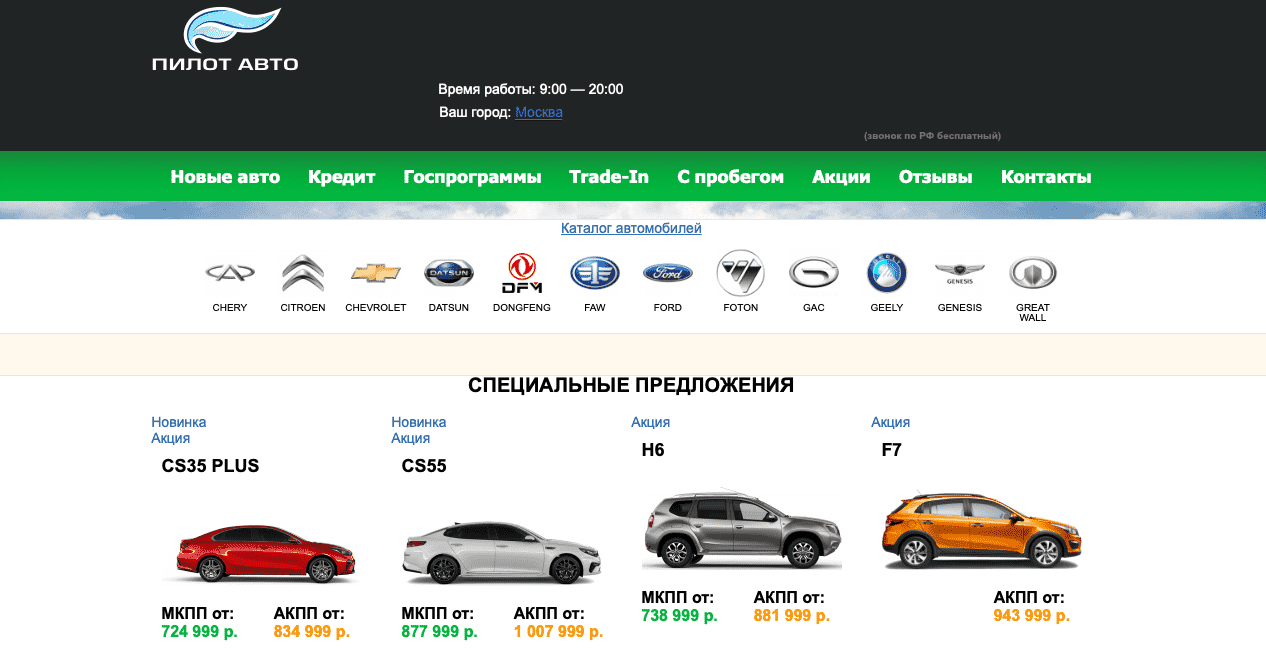Viewport: 1266px width, 668px height.
Task: Open the Каталог автомобилей link
Action: [x=632, y=228]
